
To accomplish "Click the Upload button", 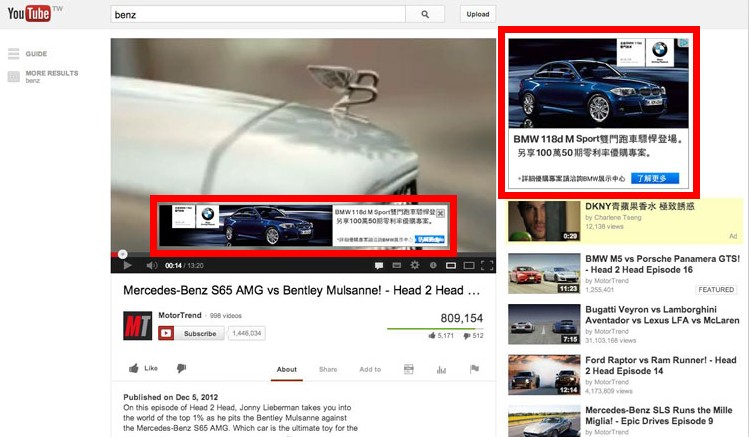I will [478, 14].
